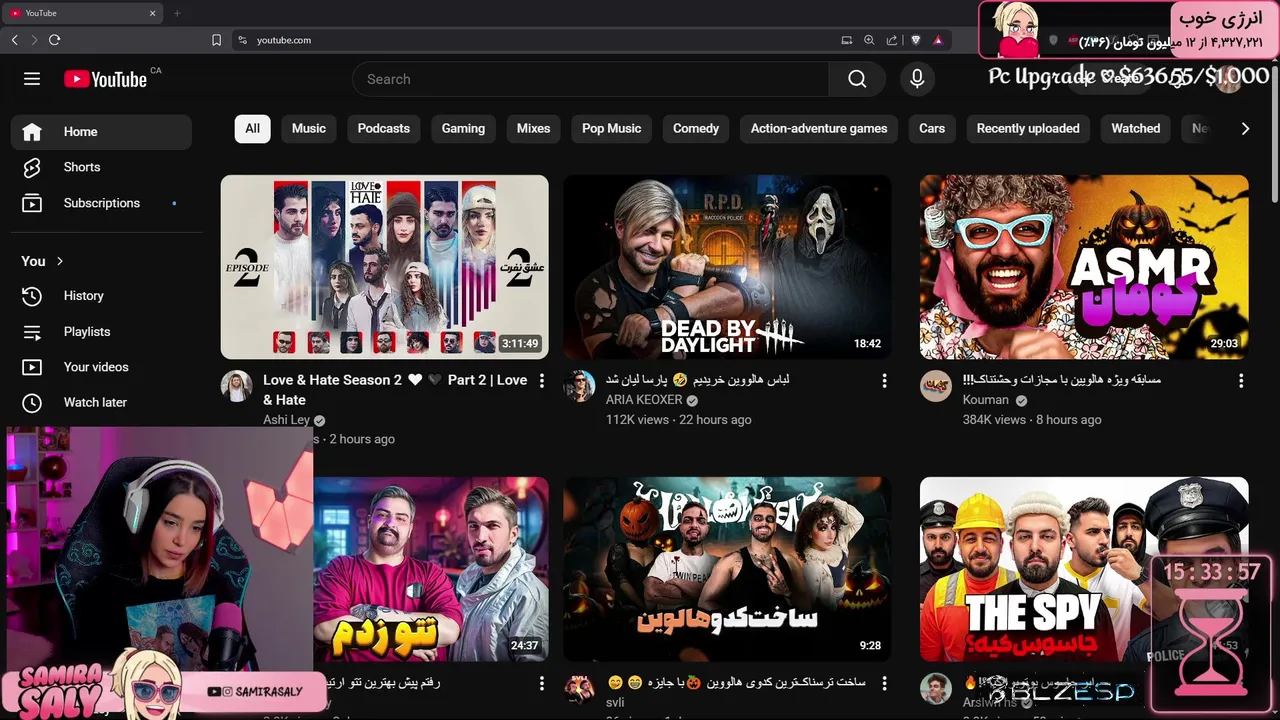The height and width of the screenshot is (720, 1280).
Task: Open Ashi Ley channel name link
Action: (286, 420)
